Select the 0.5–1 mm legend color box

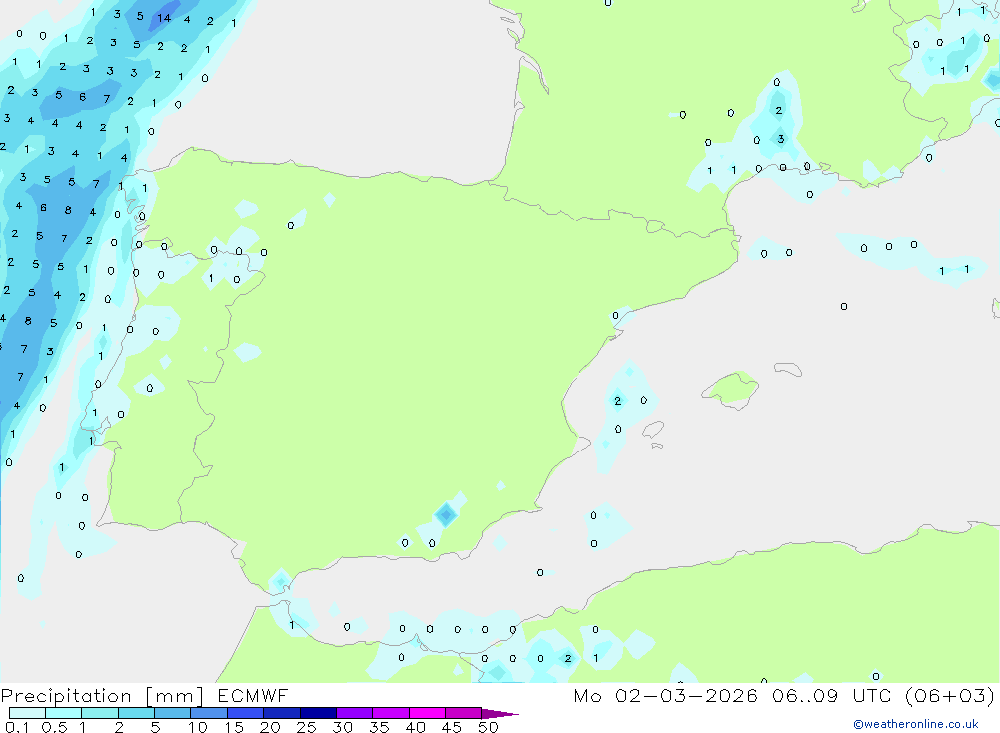(64, 713)
